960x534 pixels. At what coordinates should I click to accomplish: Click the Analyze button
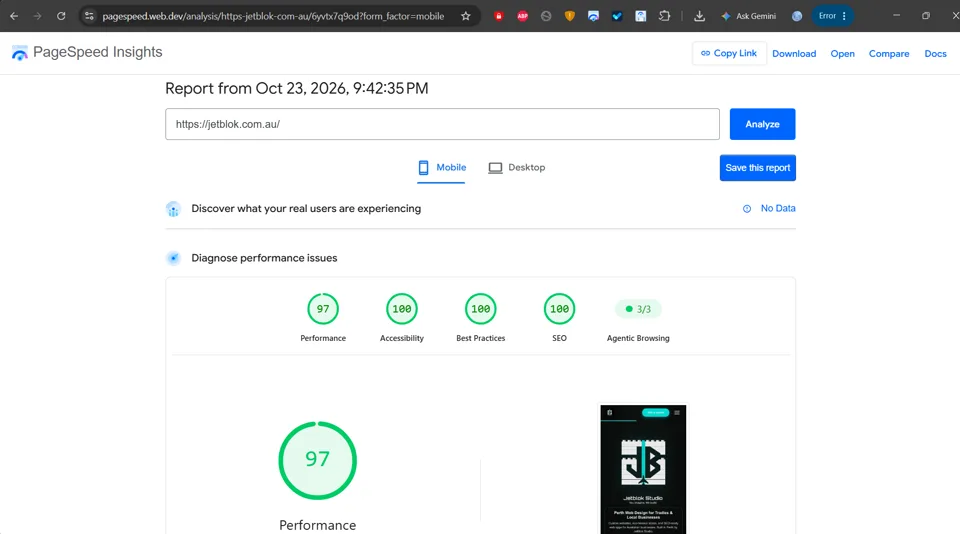[762, 124]
